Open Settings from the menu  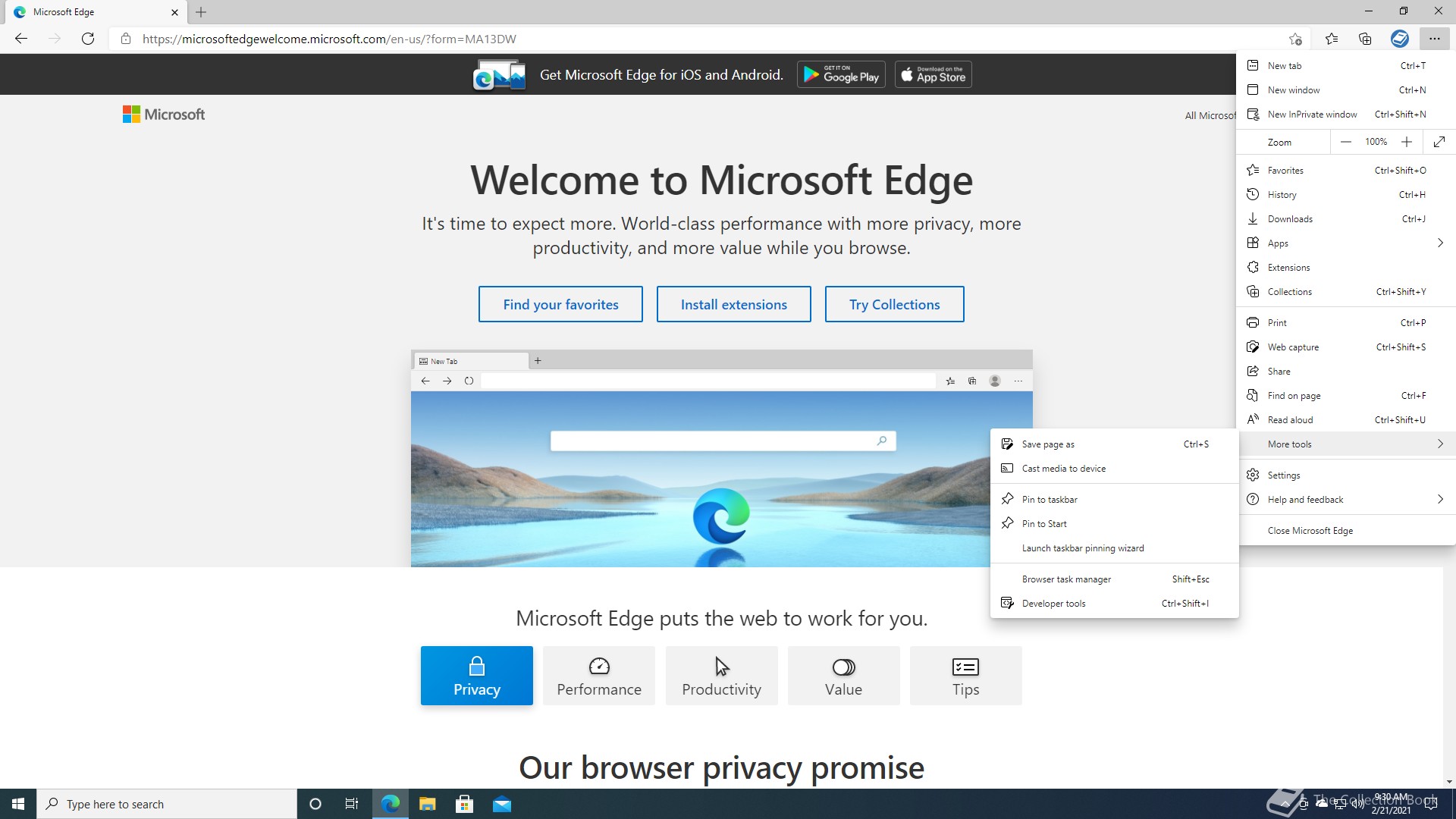1346,475
